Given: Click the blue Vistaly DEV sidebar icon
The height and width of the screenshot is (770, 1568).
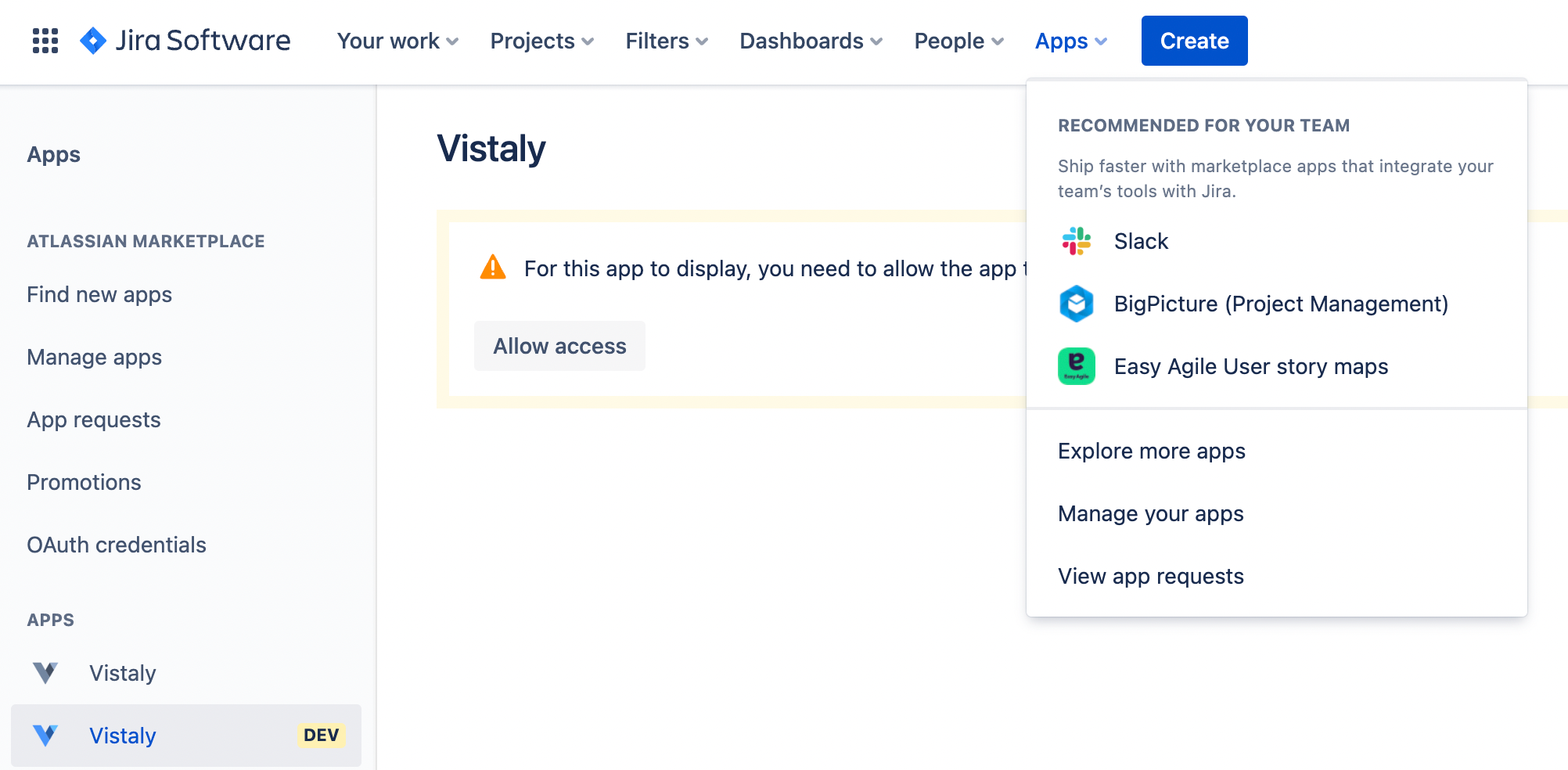Looking at the screenshot, I should (x=45, y=736).
